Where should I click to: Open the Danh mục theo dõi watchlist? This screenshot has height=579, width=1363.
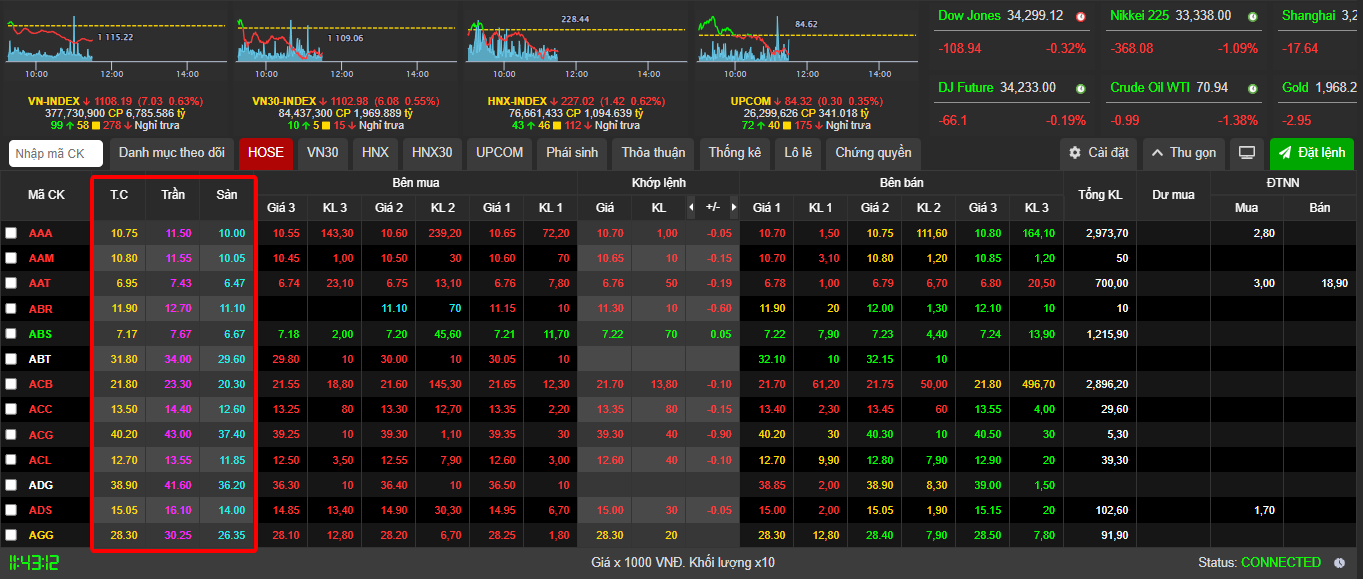coord(171,153)
